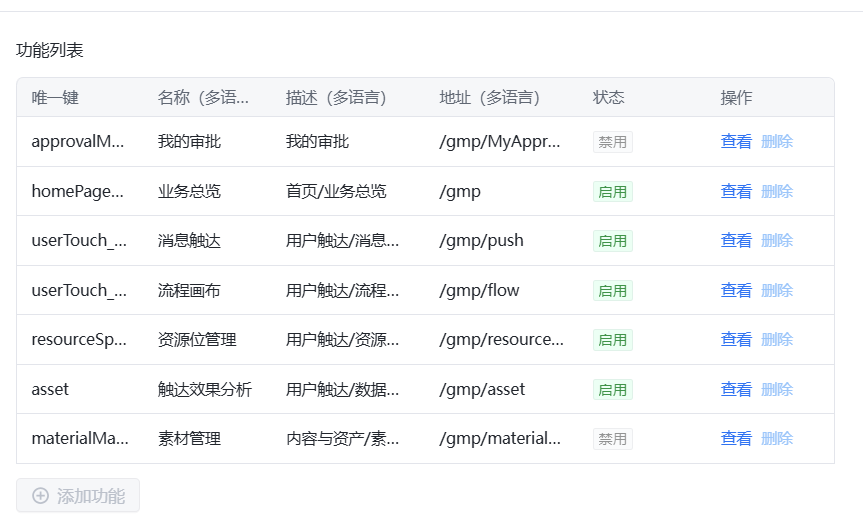Viewport: 863px width, 527px height.
Task: Click the 启用 status tag for 业务总览
Action: point(612,191)
